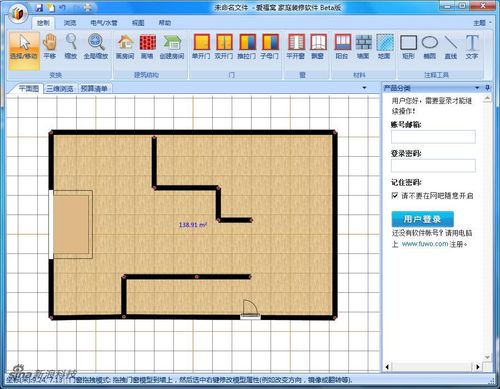This screenshot has width=500, height=389.
Task: Insert a 单开门 single door
Action: [201, 47]
